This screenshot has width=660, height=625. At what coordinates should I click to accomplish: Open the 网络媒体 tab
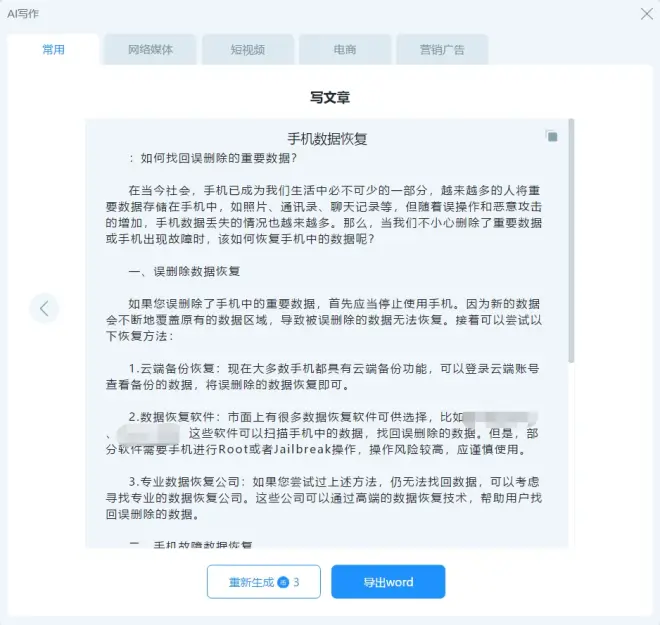(150, 49)
